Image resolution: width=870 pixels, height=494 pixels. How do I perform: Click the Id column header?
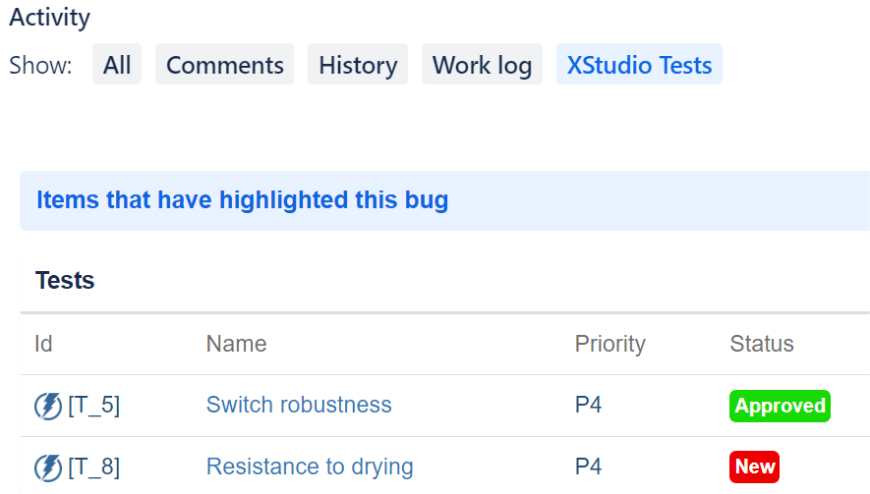(x=43, y=344)
